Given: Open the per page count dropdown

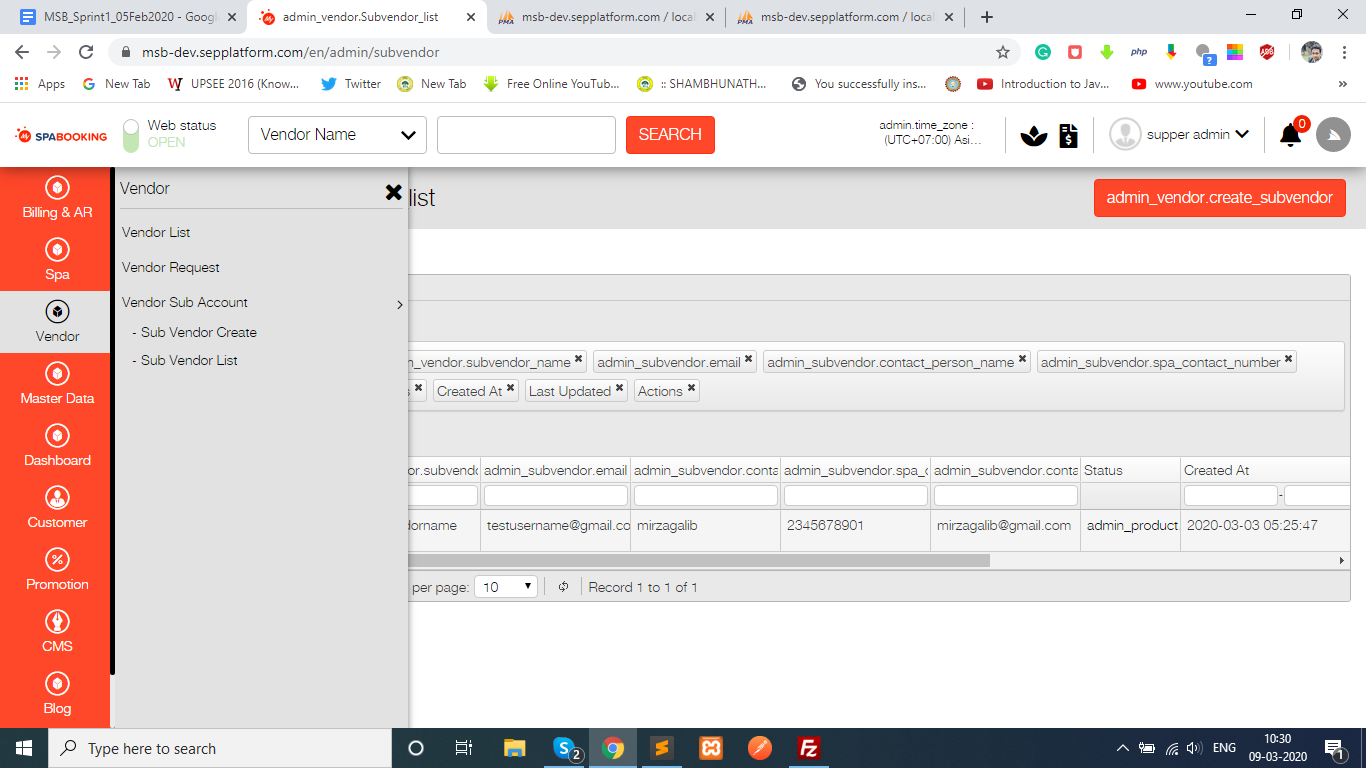Looking at the screenshot, I should click(506, 587).
